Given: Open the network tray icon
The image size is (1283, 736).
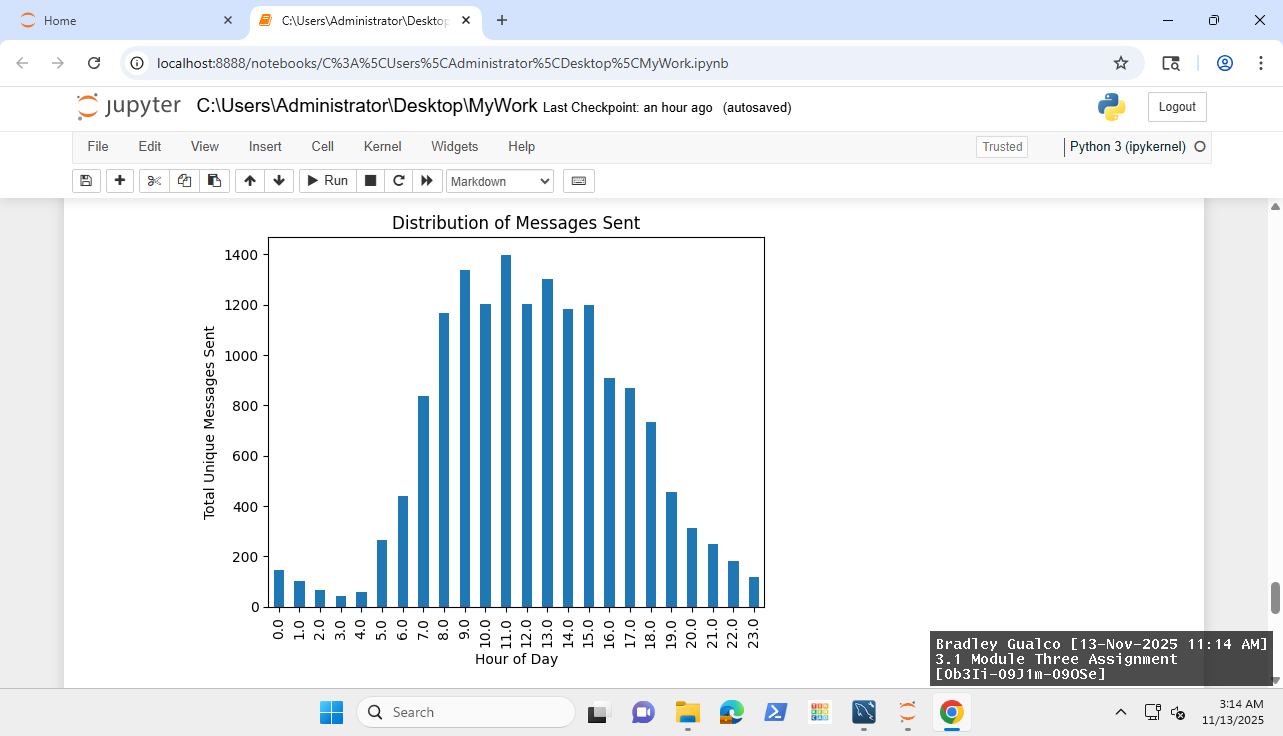Looking at the screenshot, I should tap(1153, 712).
